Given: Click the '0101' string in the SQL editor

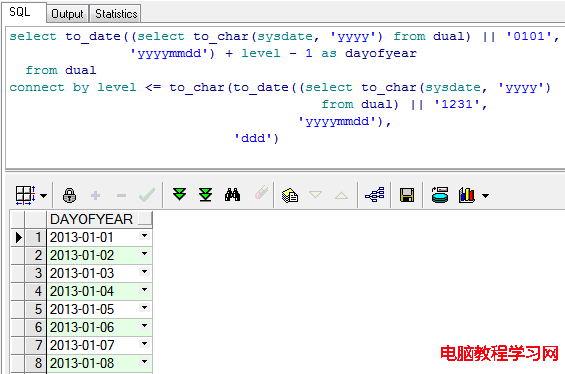Looking at the screenshot, I should (x=529, y=36).
